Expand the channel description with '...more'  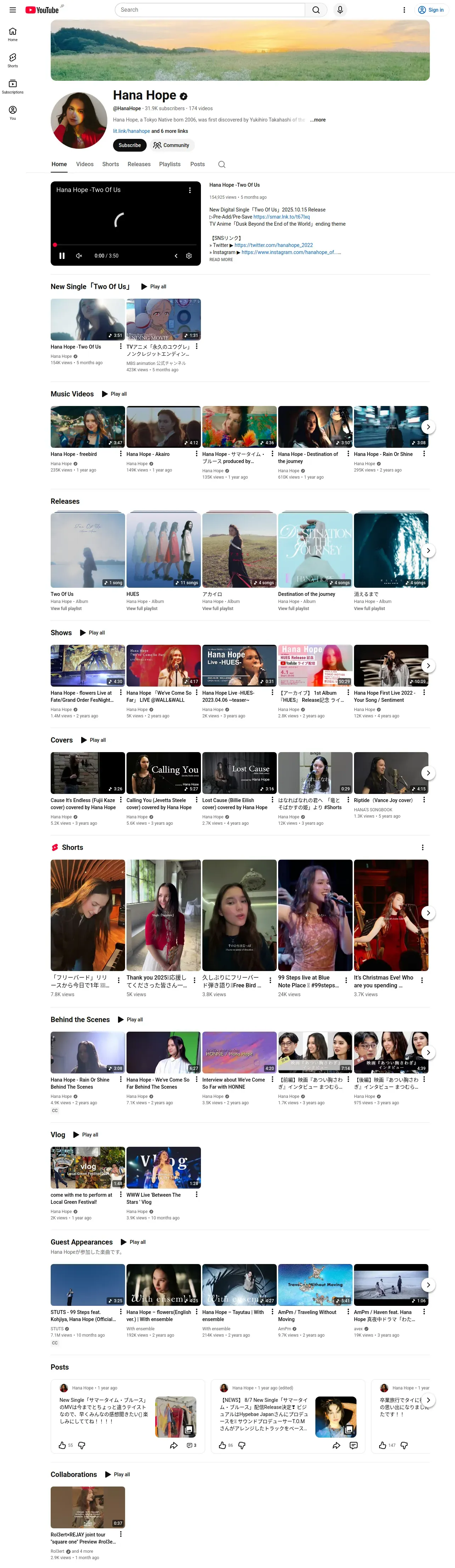click(x=318, y=120)
